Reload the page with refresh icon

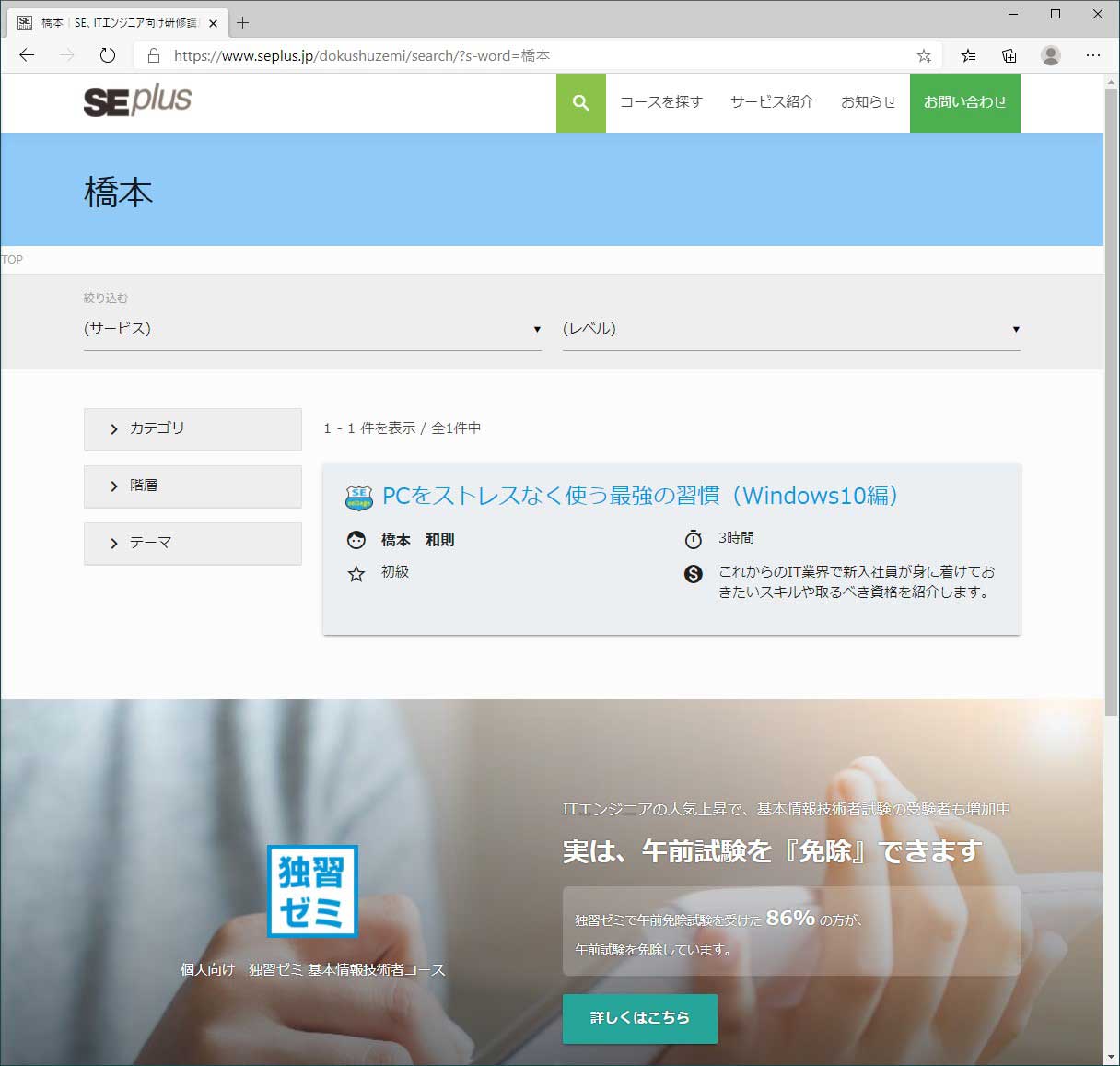click(108, 55)
